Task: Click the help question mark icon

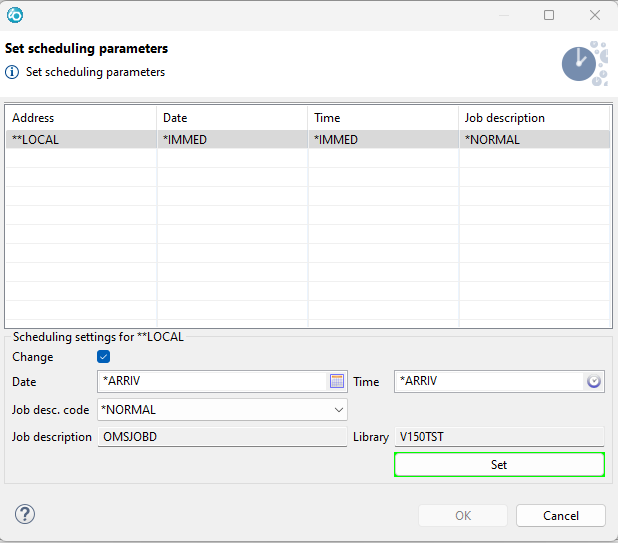Action: coord(25,514)
